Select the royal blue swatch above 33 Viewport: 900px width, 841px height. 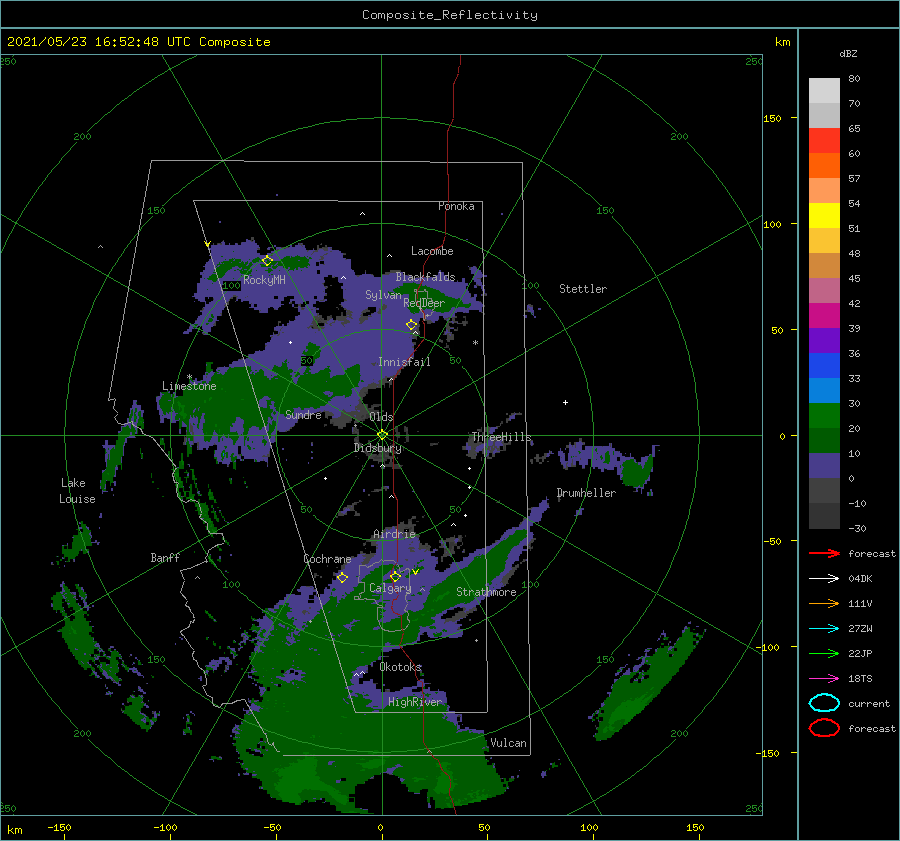824,365
